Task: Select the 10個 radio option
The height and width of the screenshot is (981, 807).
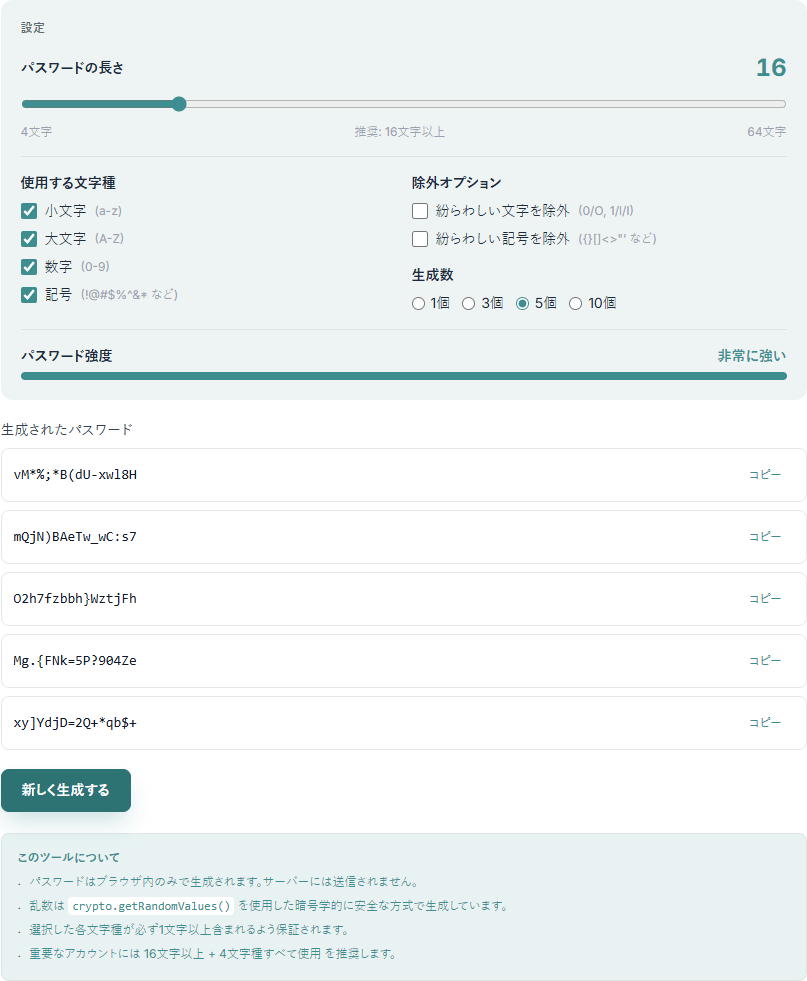Action: click(576, 303)
